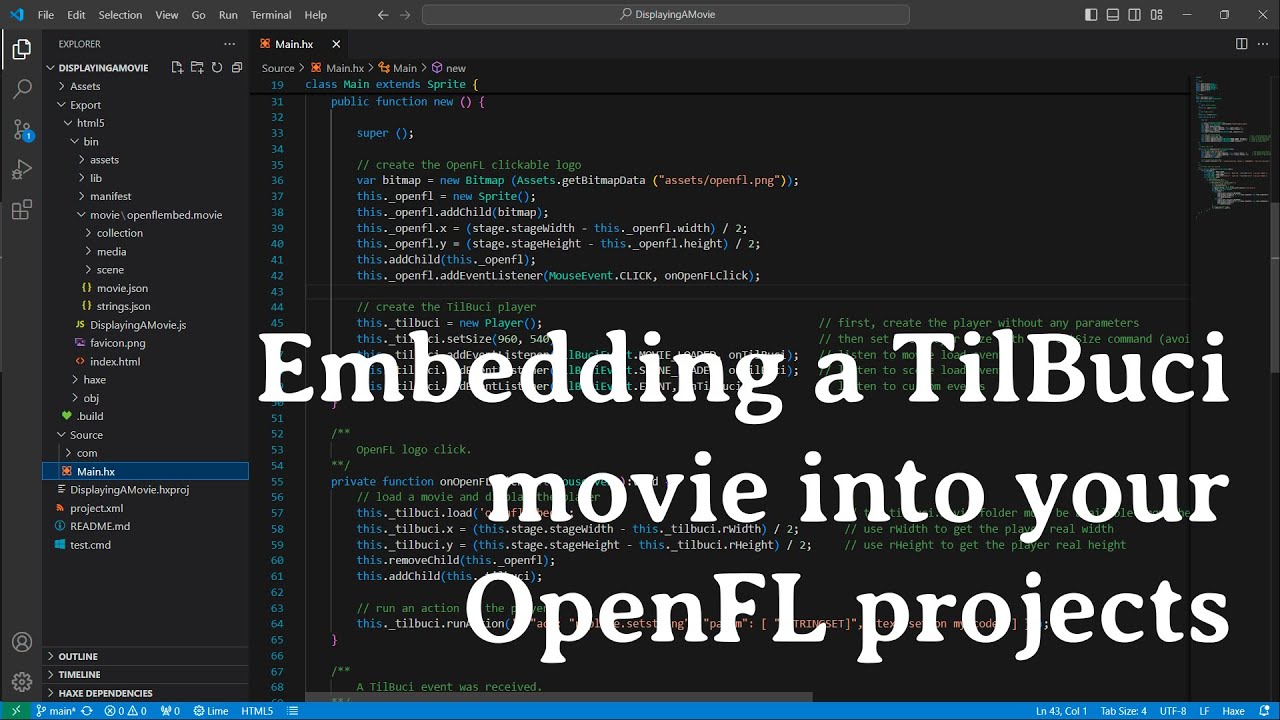Click Refresh Explorer icon

[x=217, y=68]
